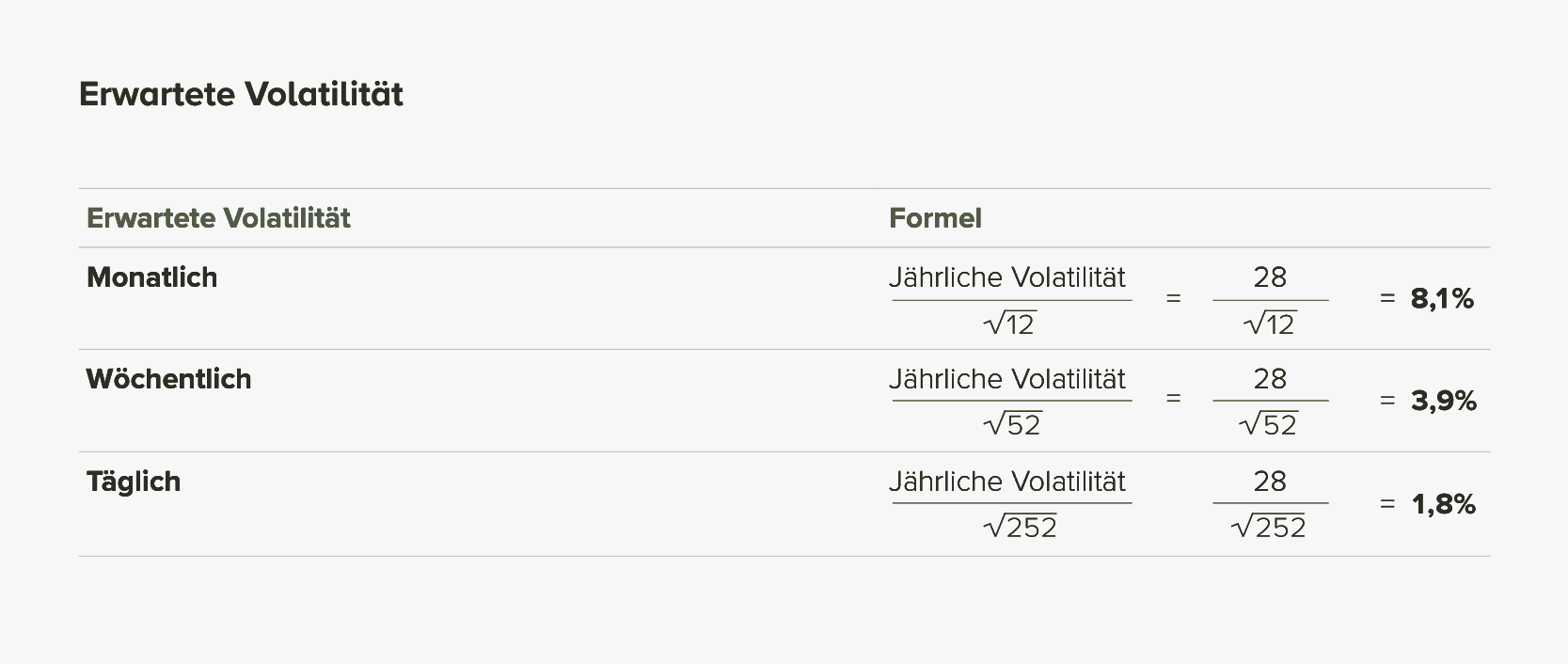Click the √252 denominator beneath 28
The image size is (1568, 664).
tap(1269, 527)
